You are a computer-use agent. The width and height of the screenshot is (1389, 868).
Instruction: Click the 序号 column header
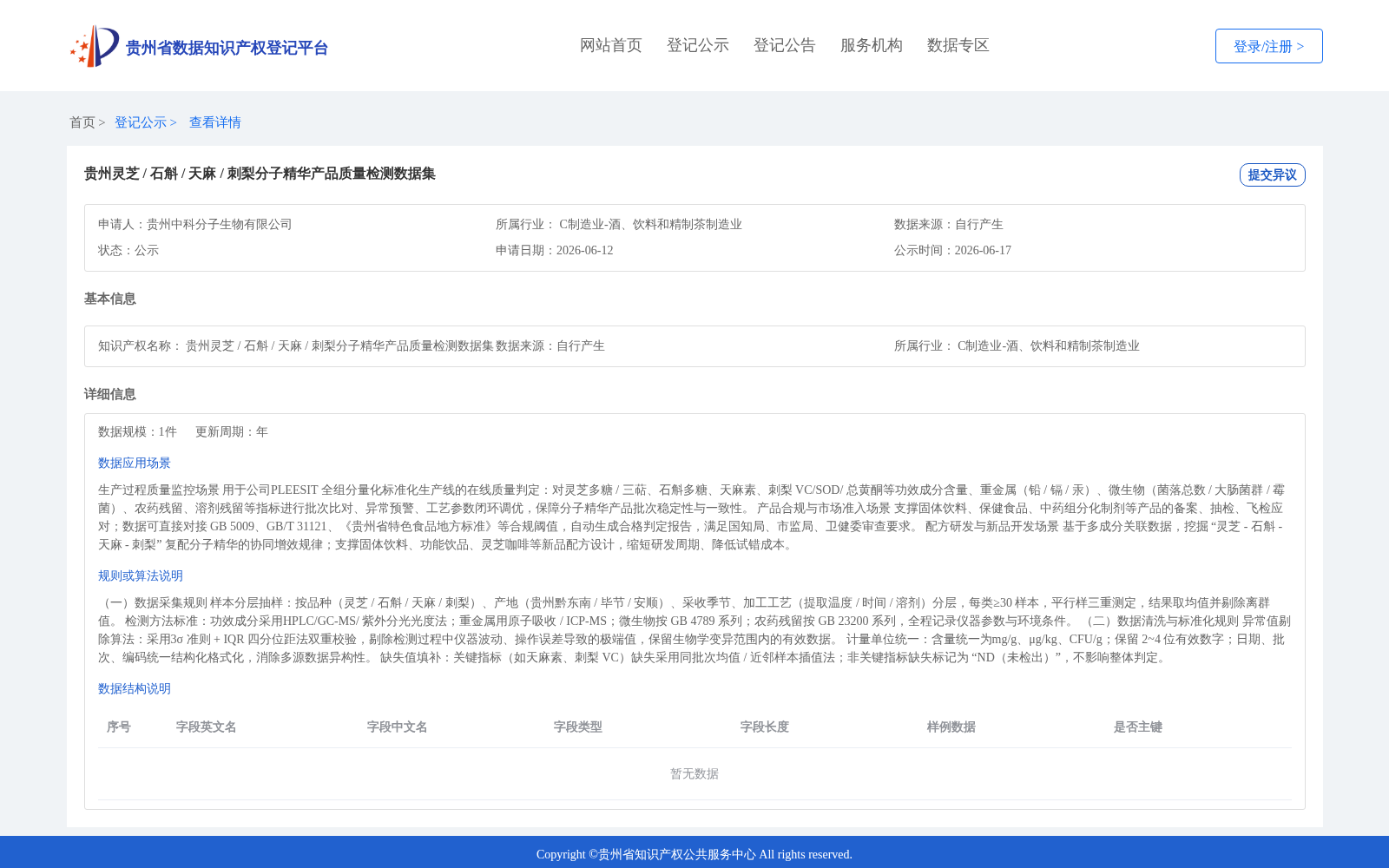click(x=119, y=727)
